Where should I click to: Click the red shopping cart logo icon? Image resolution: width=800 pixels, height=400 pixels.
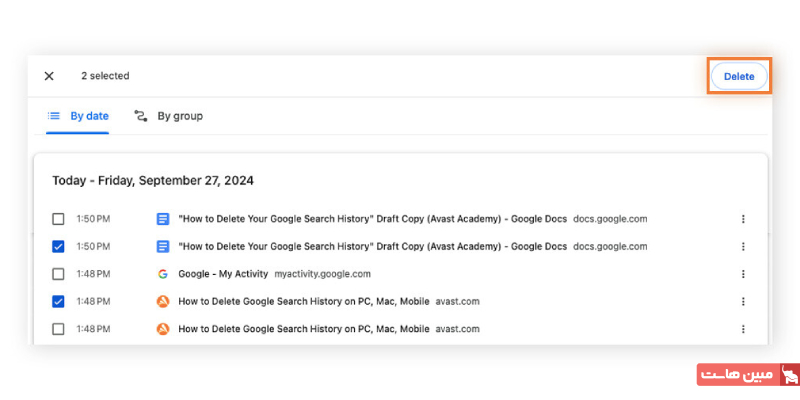(x=788, y=375)
